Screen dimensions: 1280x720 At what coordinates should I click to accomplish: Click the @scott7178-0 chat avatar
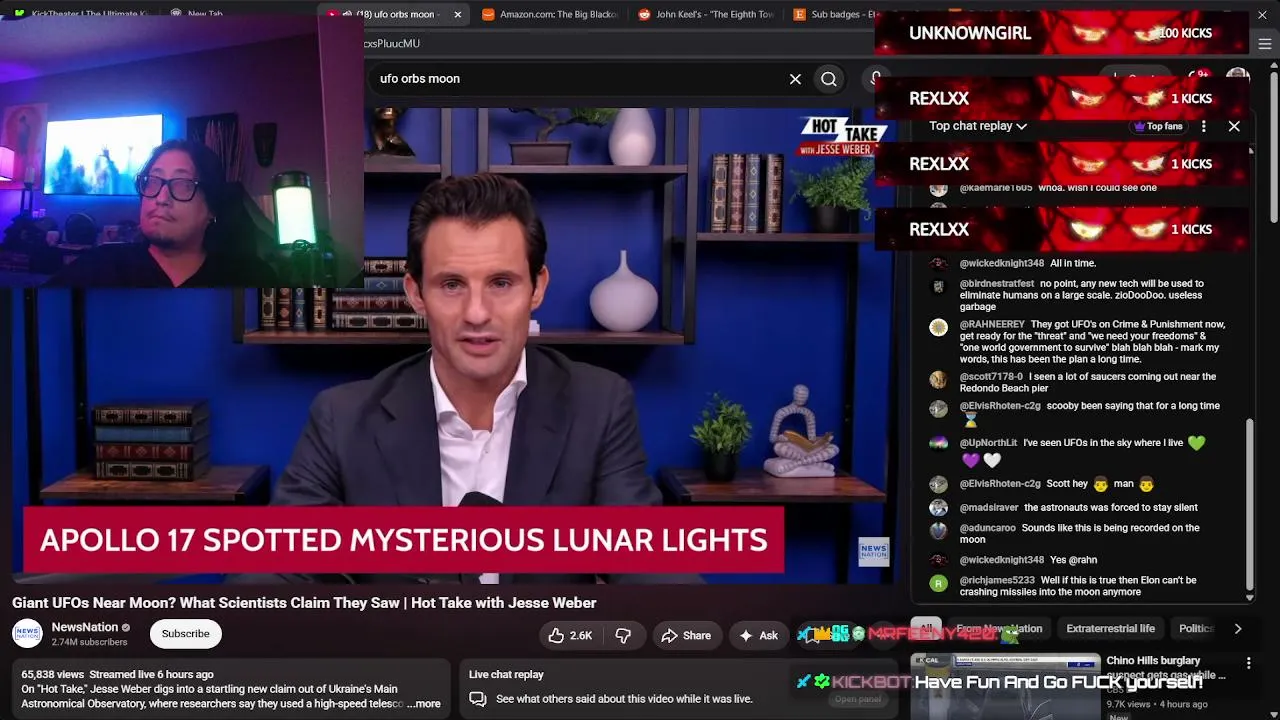pos(938,380)
